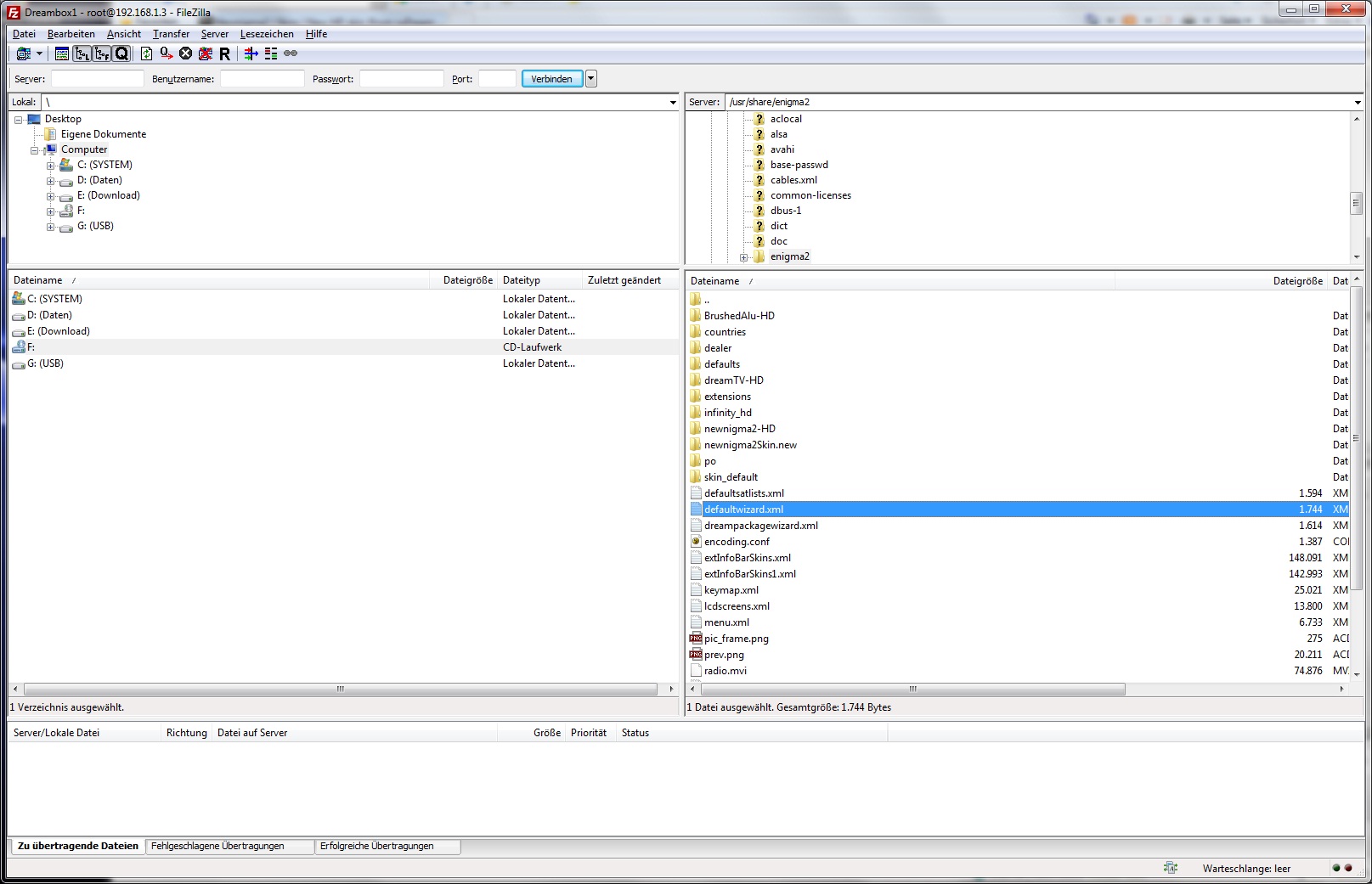1372x884 pixels.
Task: Select G: (USB) drive icon in local list
Action: (x=19, y=363)
